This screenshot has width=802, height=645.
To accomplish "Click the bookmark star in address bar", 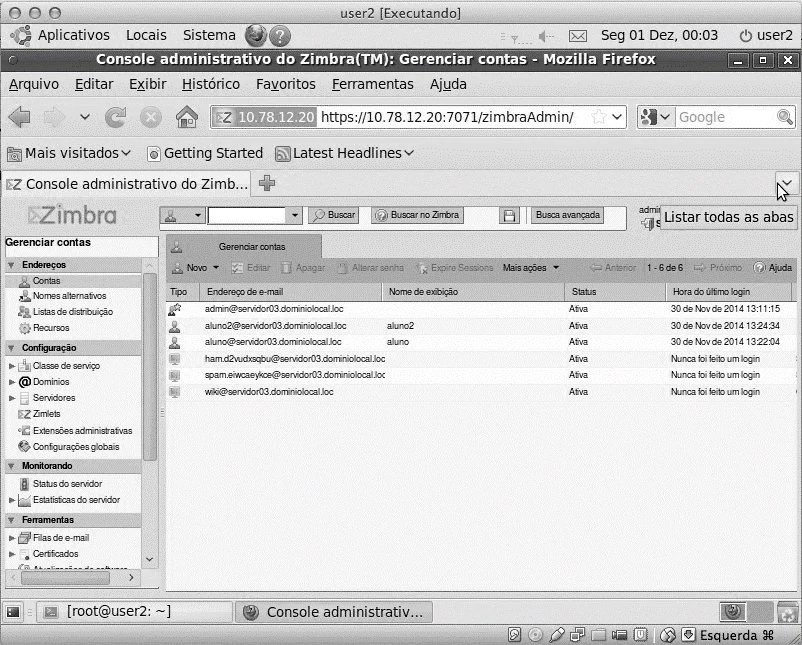I will point(598,117).
